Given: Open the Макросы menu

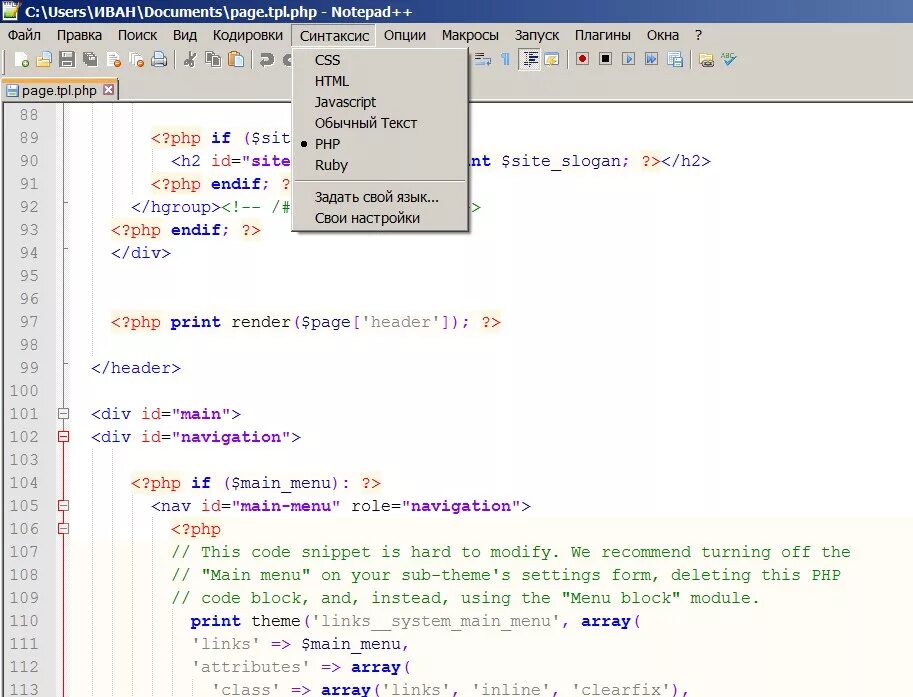Looking at the screenshot, I should point(470,36).
